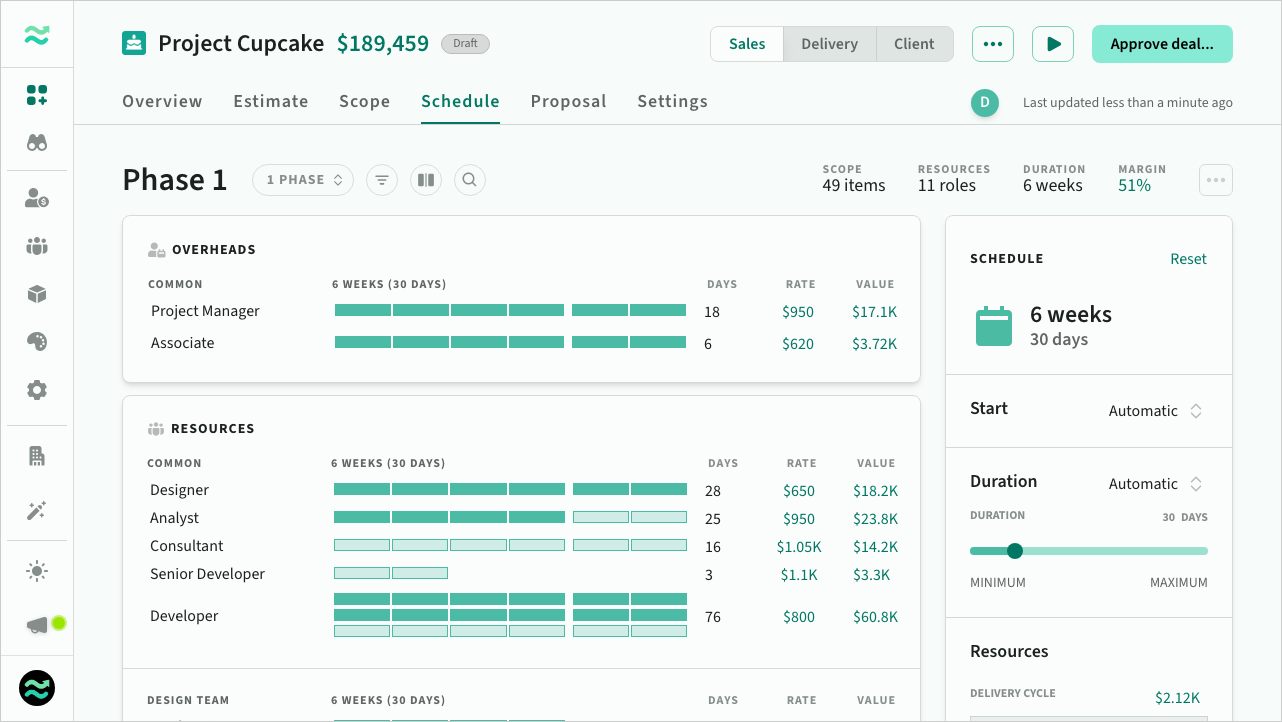This screenshot has height=722, width=1282.
Task: Switch to the Delivery view toggle
Action: (x=829, y=44)
